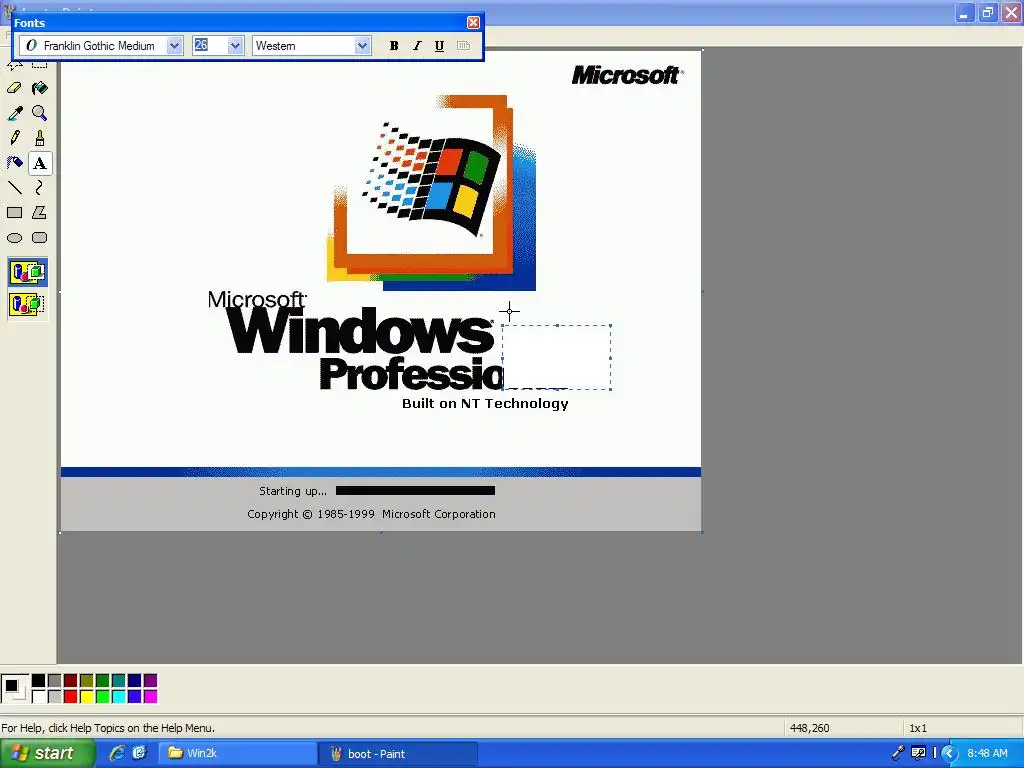
Task: Open the font size dropdown arrow
Action: click(x=235, y=46)
